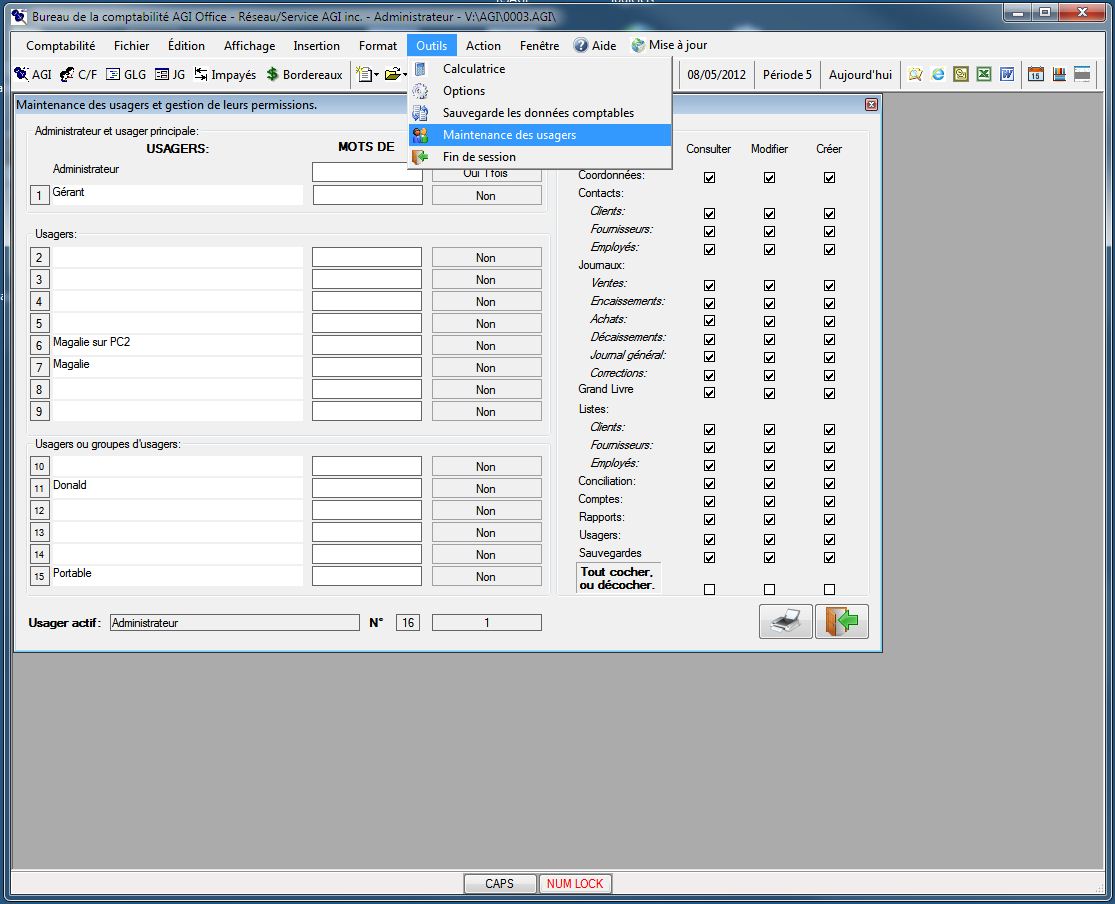1115x904 pixels.
Task: Open the Comptabilité menu
Action: 60,46
